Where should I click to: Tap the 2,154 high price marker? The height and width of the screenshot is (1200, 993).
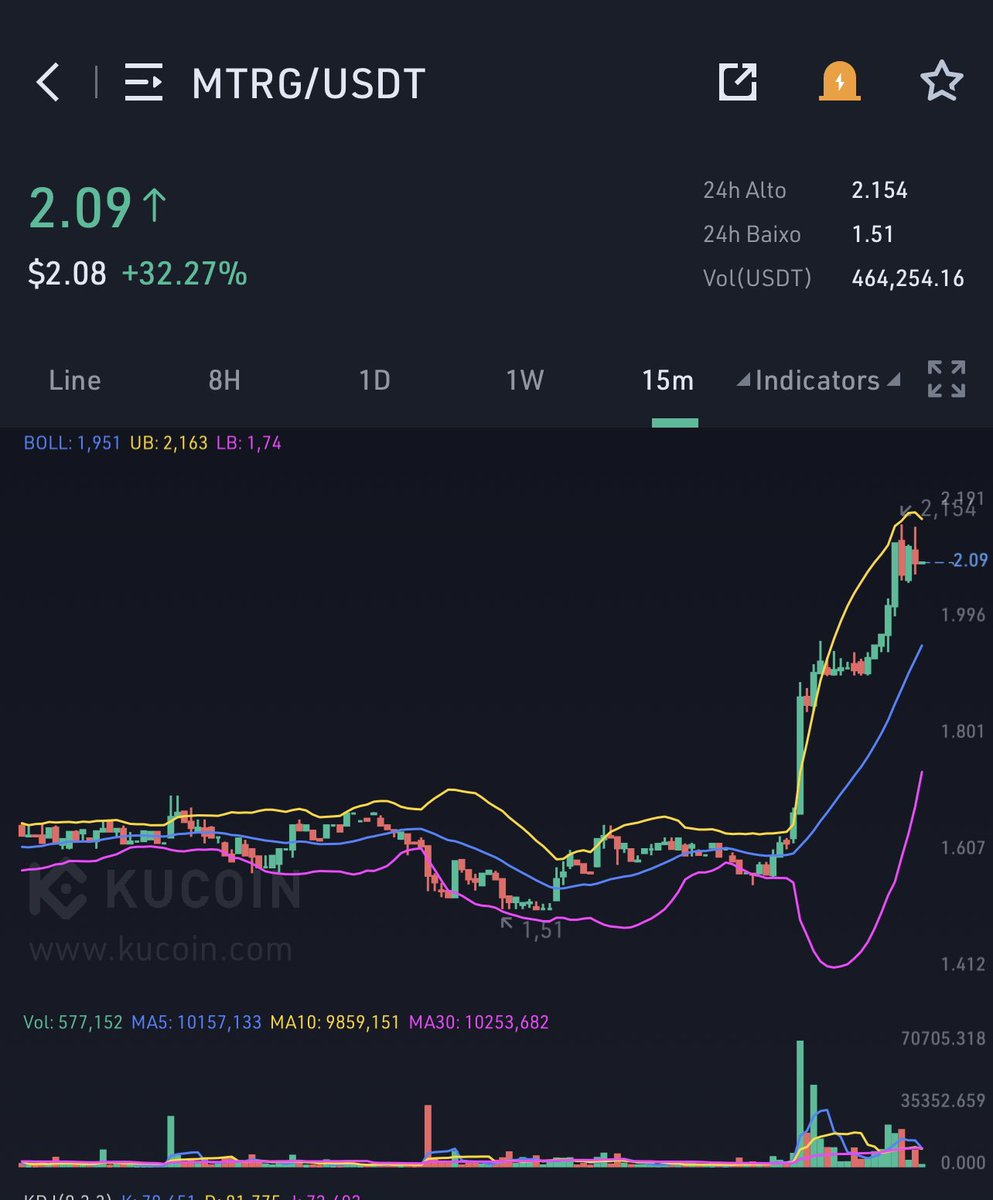[x=948, y=509]
